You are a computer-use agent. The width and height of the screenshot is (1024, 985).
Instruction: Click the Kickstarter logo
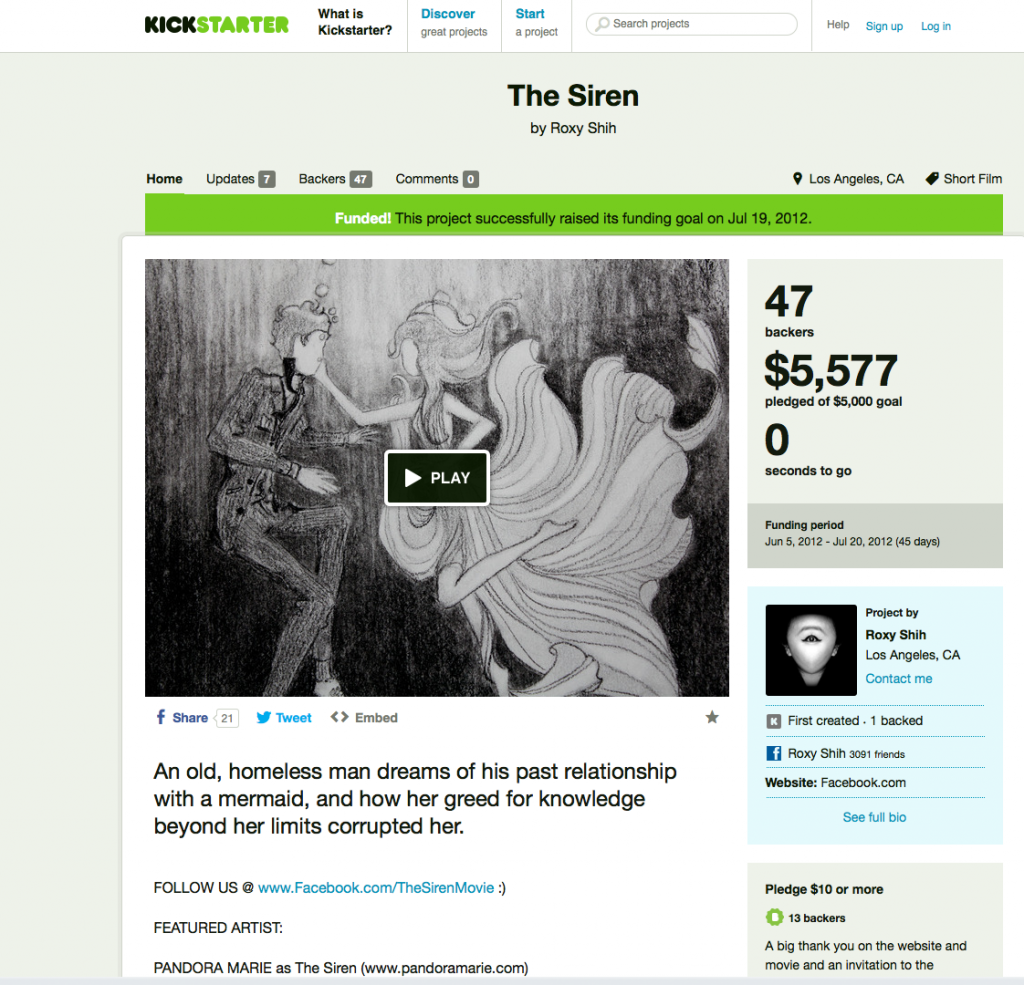click(x=216, y=25)
